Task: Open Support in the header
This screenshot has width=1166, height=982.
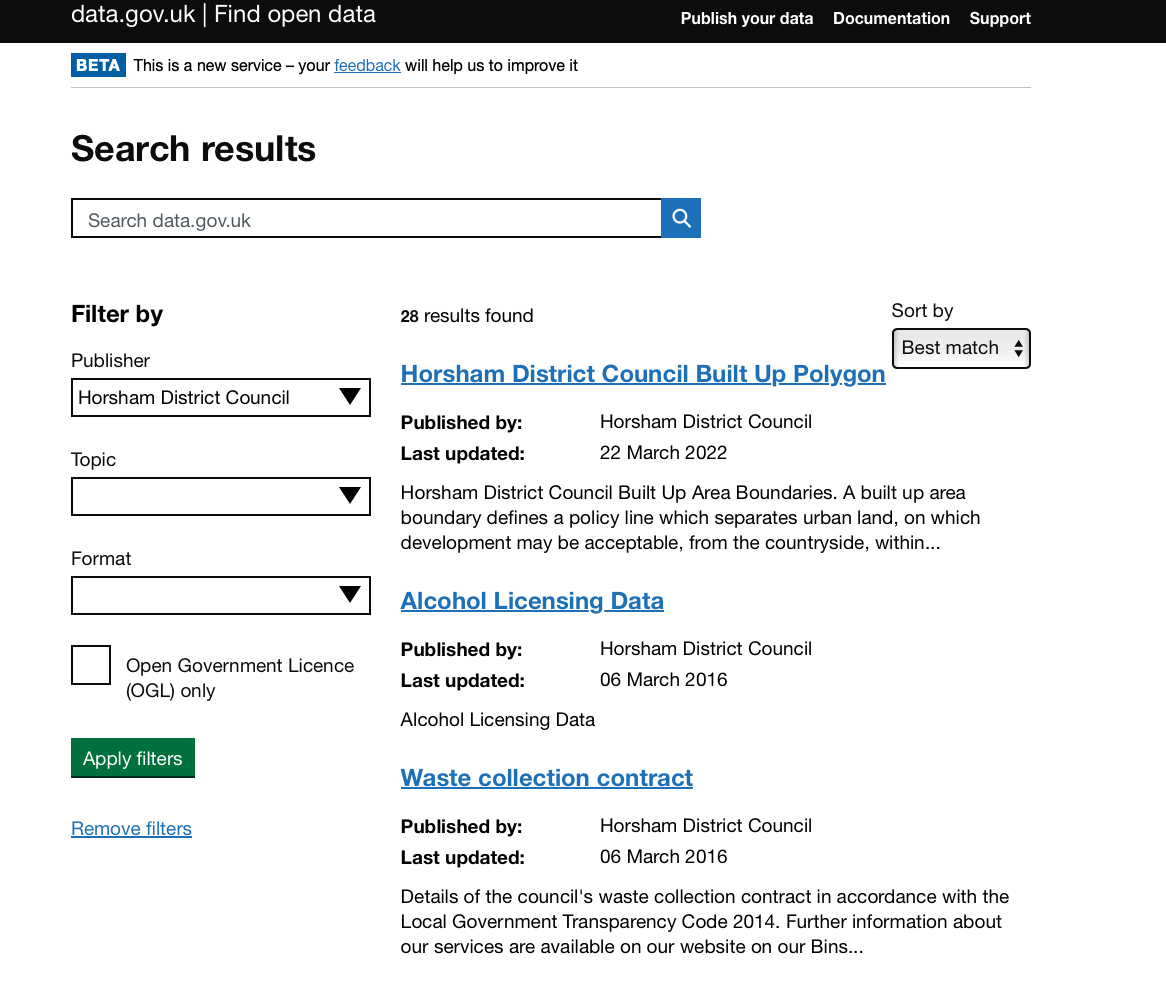Action: pyautogui.click(x=999, y=19)
